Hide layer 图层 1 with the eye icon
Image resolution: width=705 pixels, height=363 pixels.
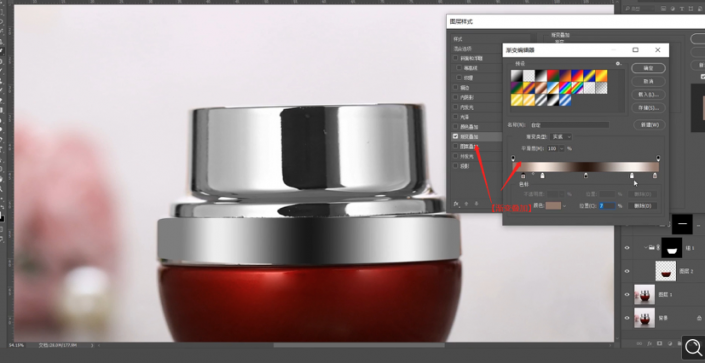pyautogui.click(x=627, y=295)
